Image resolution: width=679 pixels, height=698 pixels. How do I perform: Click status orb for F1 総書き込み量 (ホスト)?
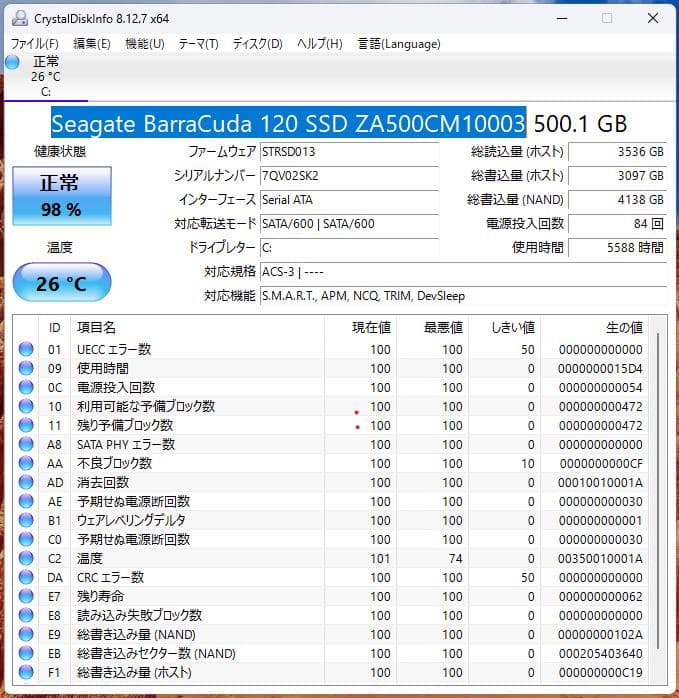26,672
